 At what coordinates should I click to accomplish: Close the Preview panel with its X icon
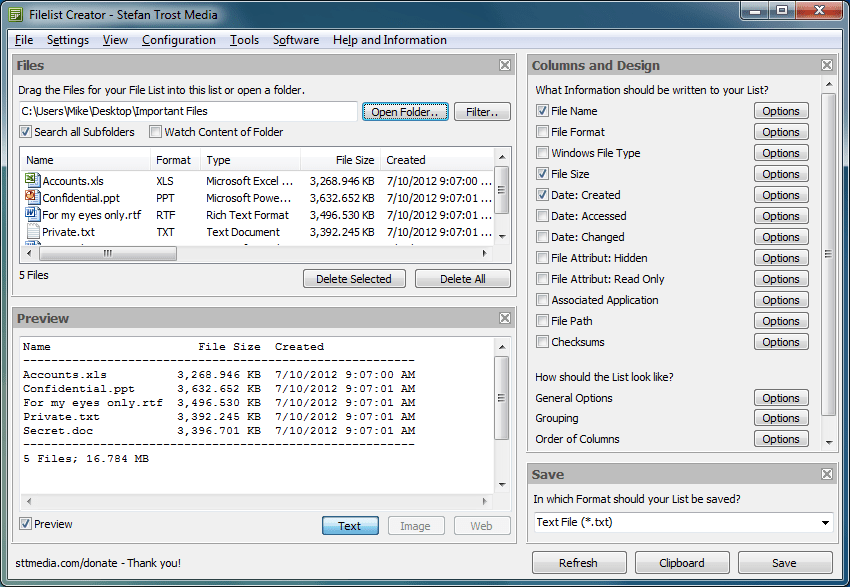pos(505,318)
